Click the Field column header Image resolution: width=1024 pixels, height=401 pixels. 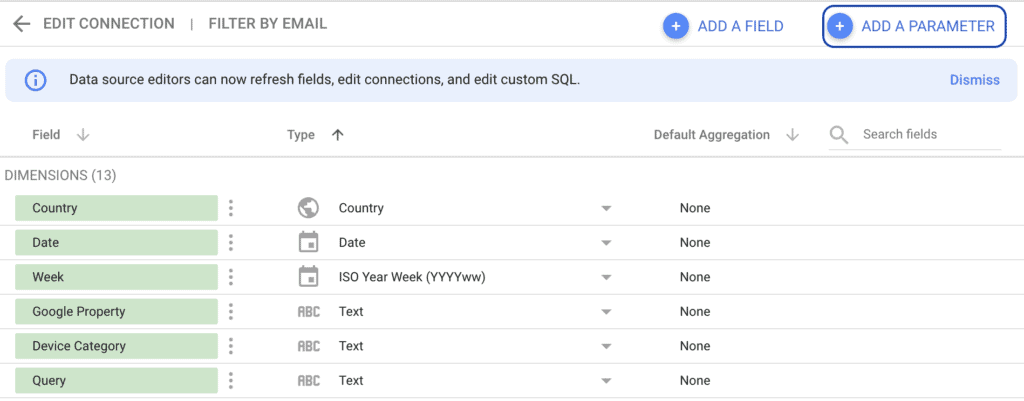tap(46, 135)
